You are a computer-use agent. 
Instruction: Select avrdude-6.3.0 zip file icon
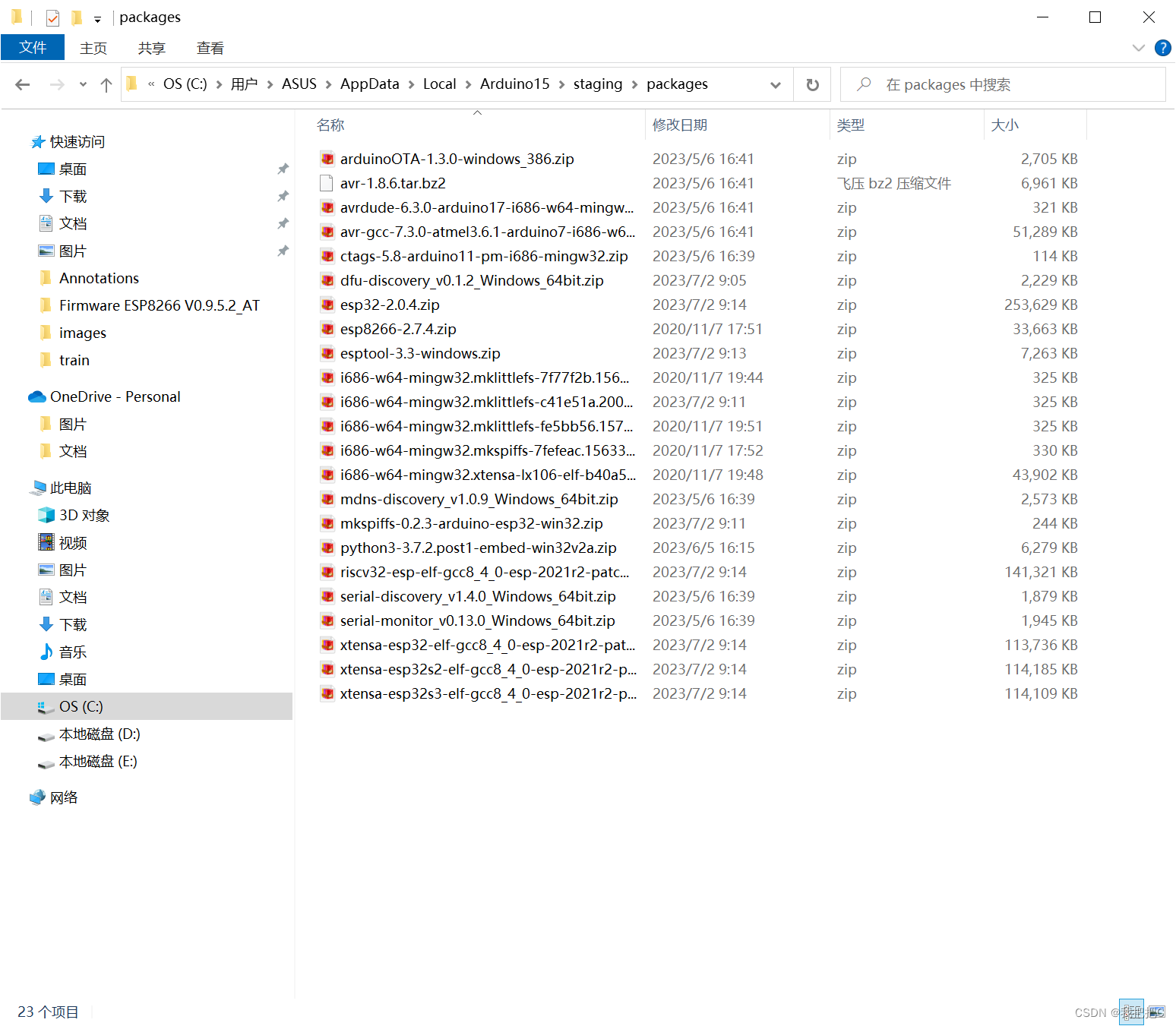point(327,207)
